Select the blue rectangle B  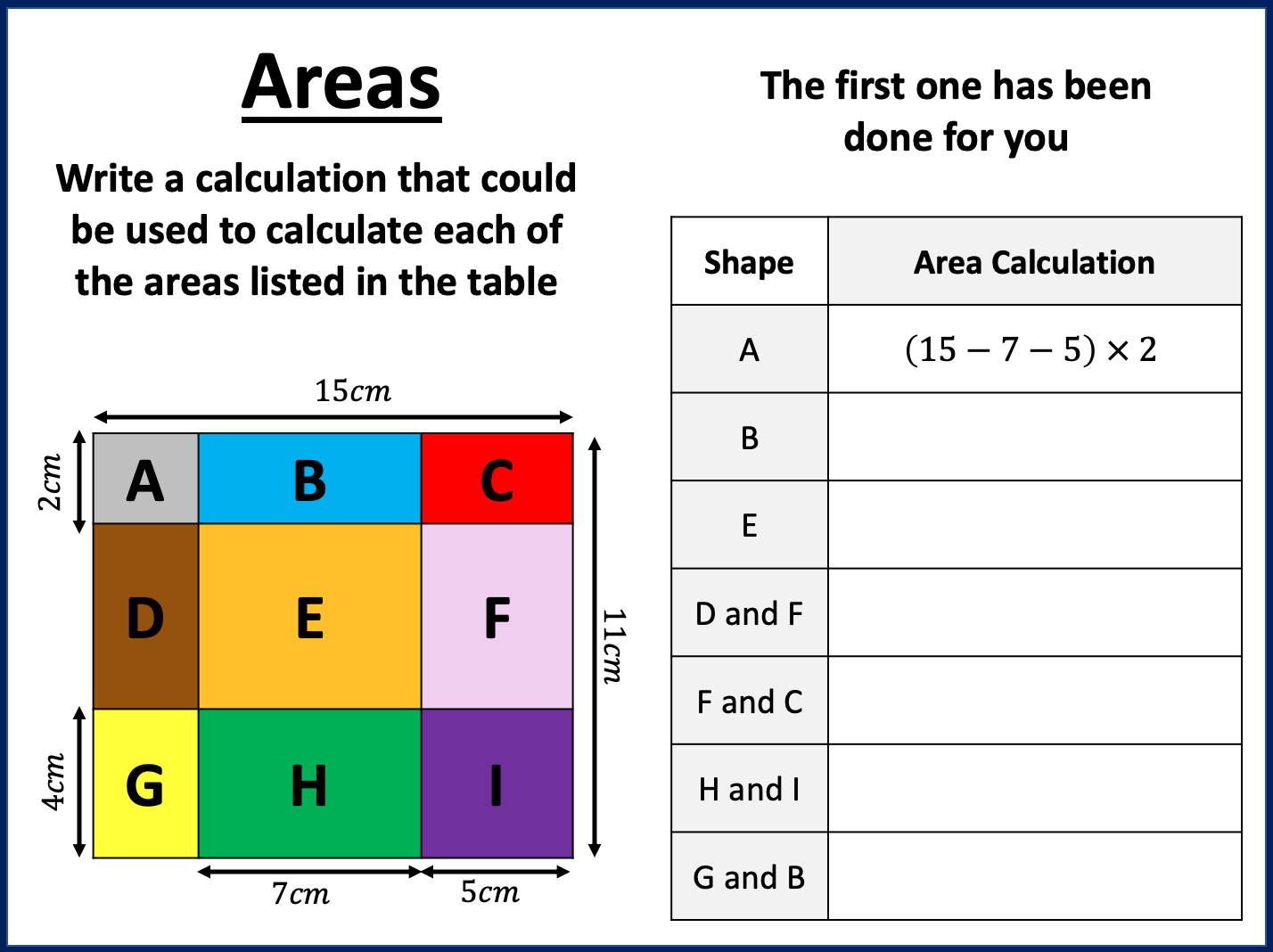[x=309, y=479]
